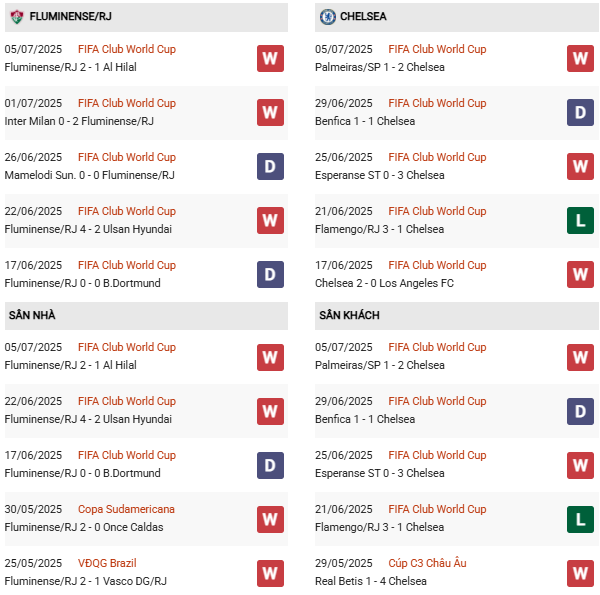Open the VĐQG Brazil competition link
This screenshot has width=600, height=595.
pos(107,563)
